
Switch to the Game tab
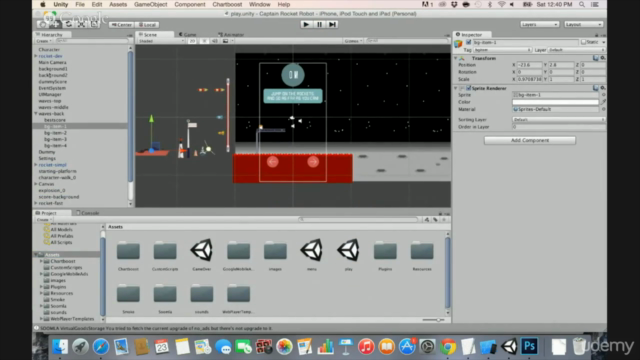pyautogui.click(x=188, y=35)
